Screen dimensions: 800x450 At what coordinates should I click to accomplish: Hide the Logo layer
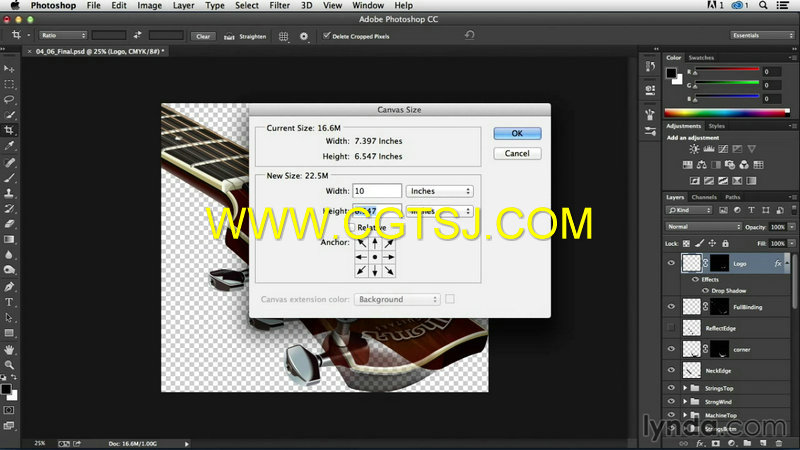click(671, 263)
